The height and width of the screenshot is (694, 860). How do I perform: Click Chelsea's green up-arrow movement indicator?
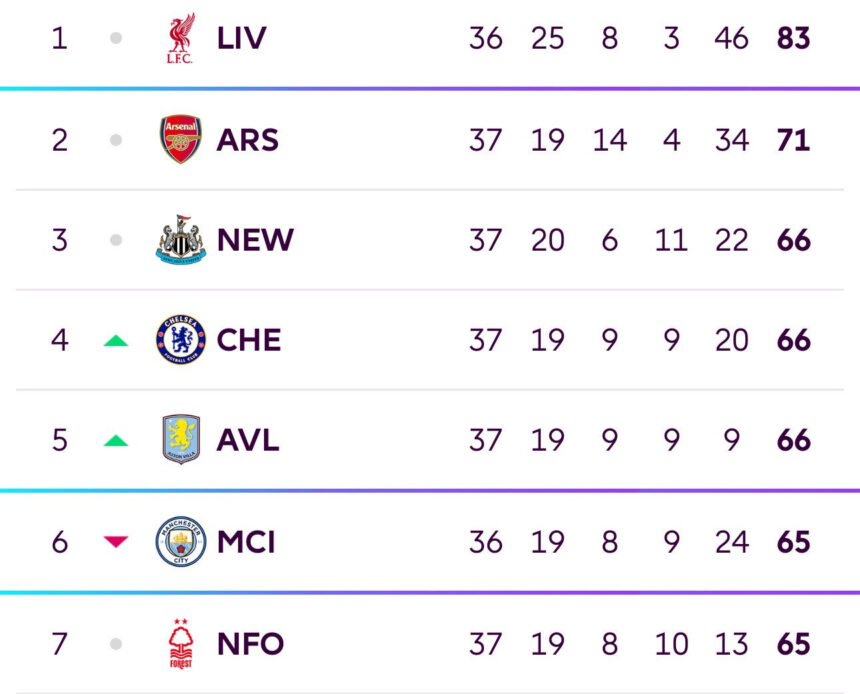(116, 341)
